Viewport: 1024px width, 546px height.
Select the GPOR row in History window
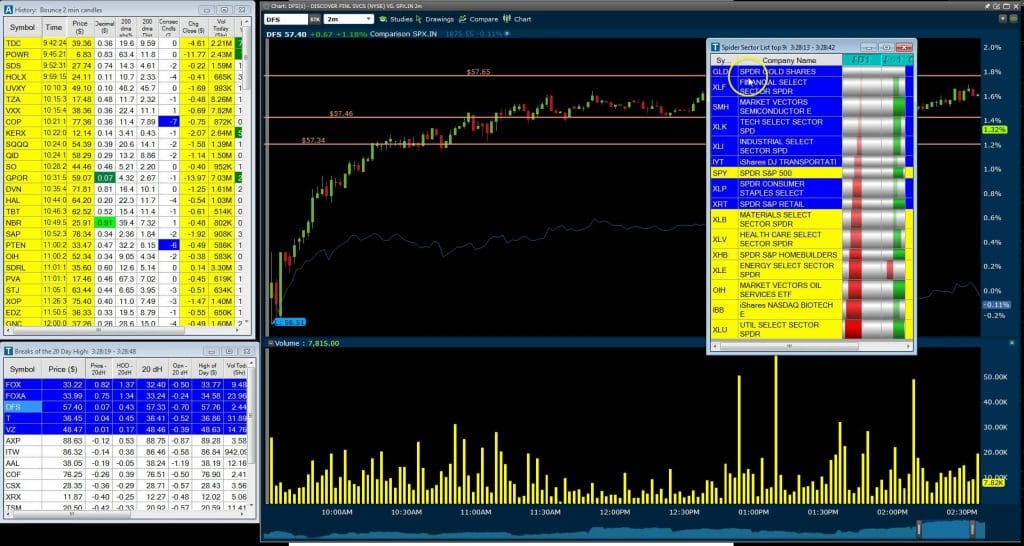click(123, 177)
